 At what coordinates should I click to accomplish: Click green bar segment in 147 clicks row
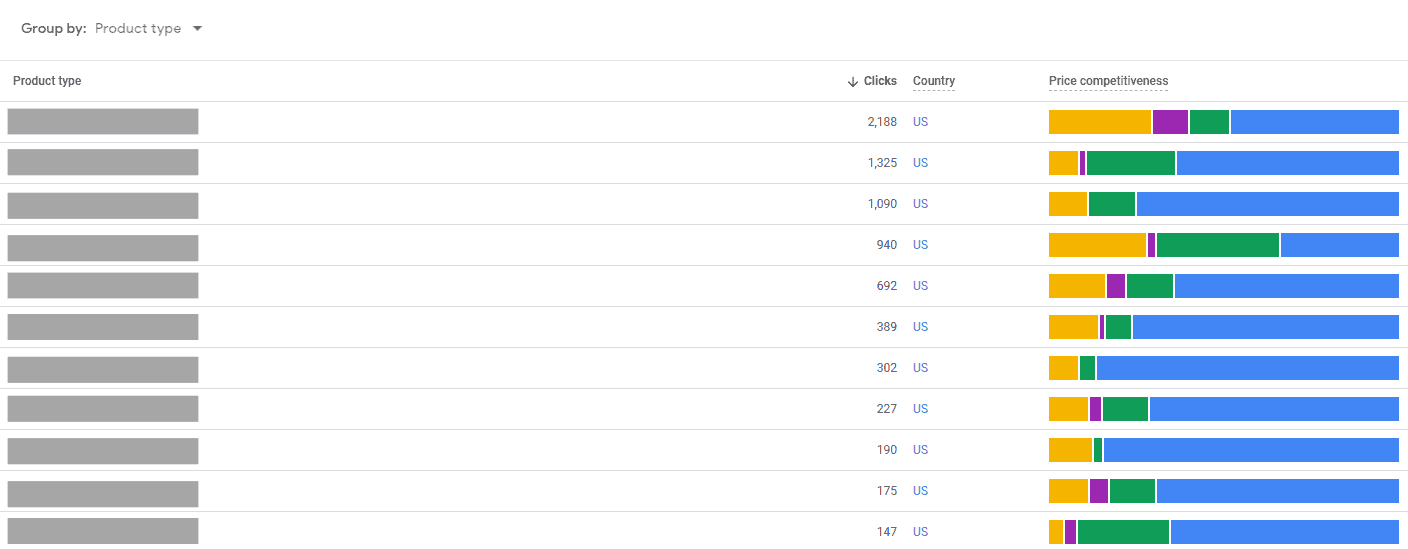[x=1122, y=532]
